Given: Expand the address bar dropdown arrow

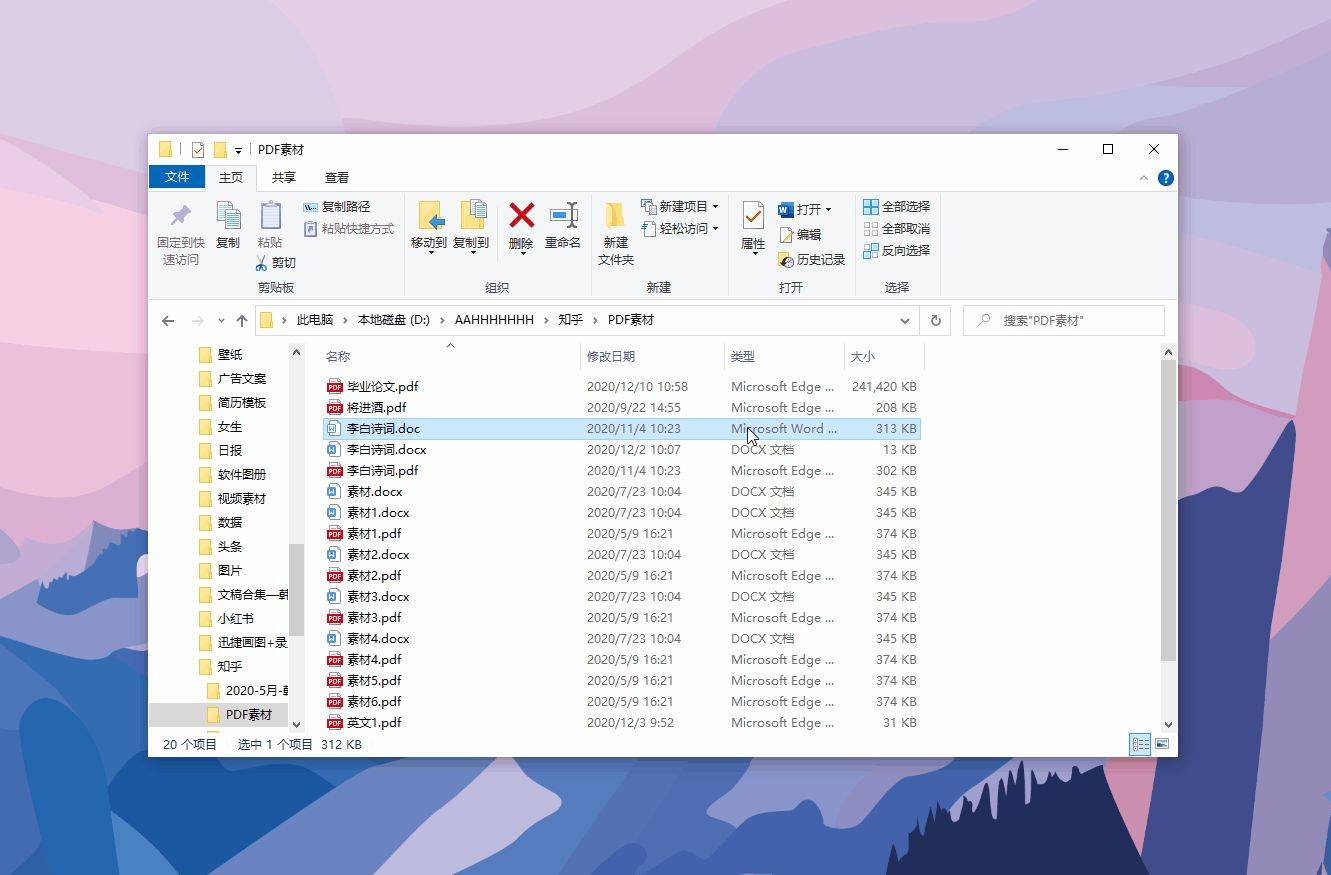Looking at the screenshot, I should coord(905,320).
